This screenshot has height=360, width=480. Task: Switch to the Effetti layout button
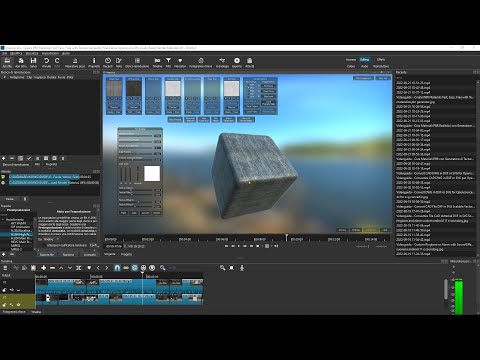pos(381,59)
